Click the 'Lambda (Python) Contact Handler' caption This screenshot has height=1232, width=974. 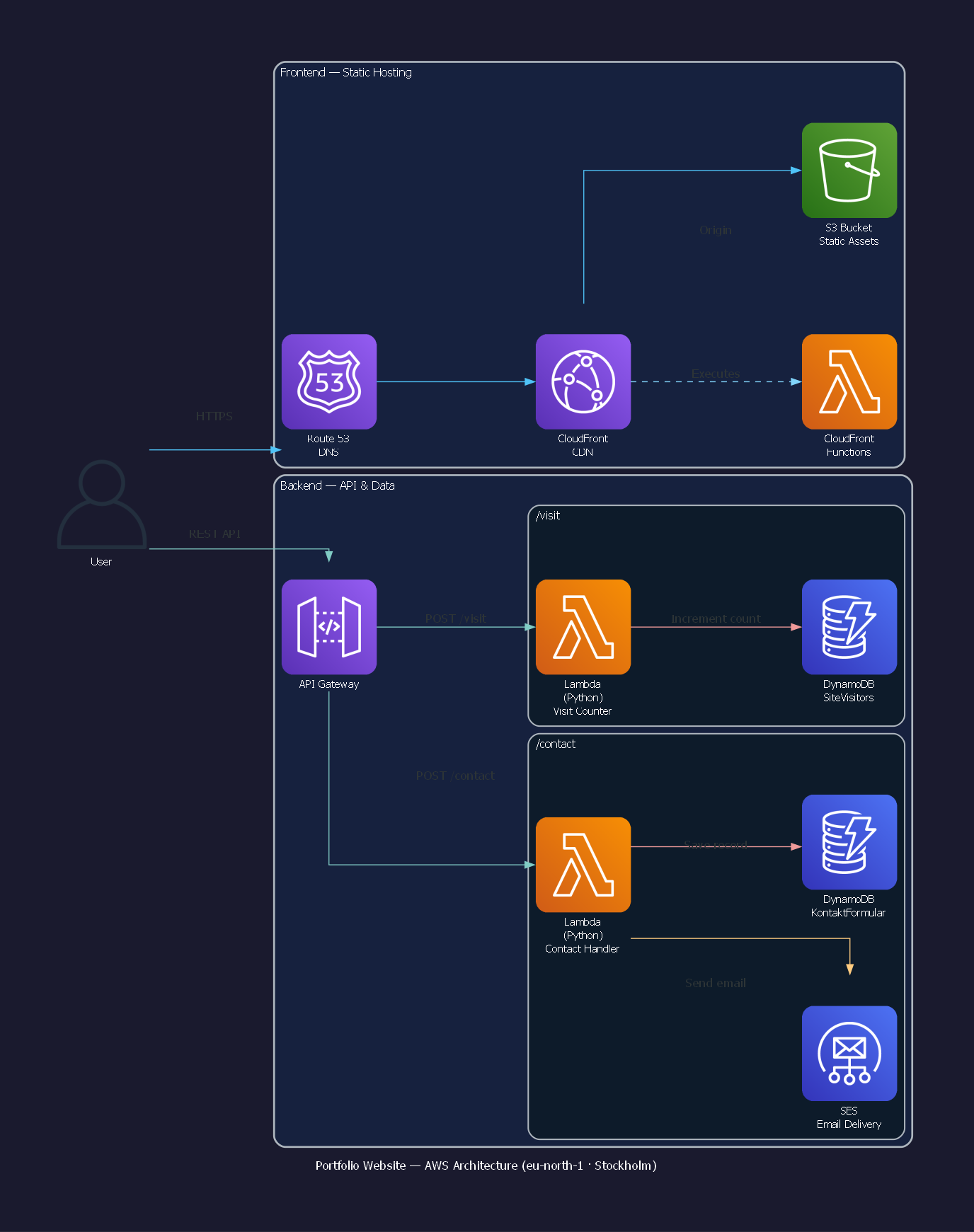pyautogui.click(x=583, y=935)
